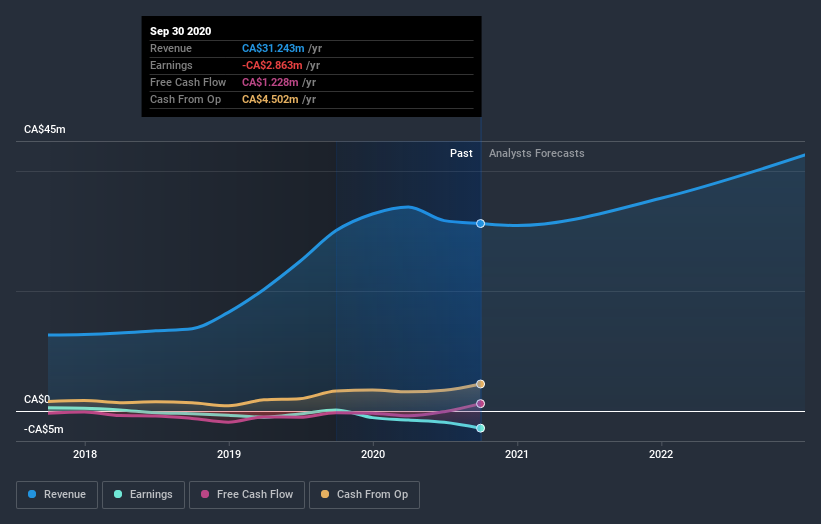Click the Past section label
821x524 pixels.
click(461, 153)
